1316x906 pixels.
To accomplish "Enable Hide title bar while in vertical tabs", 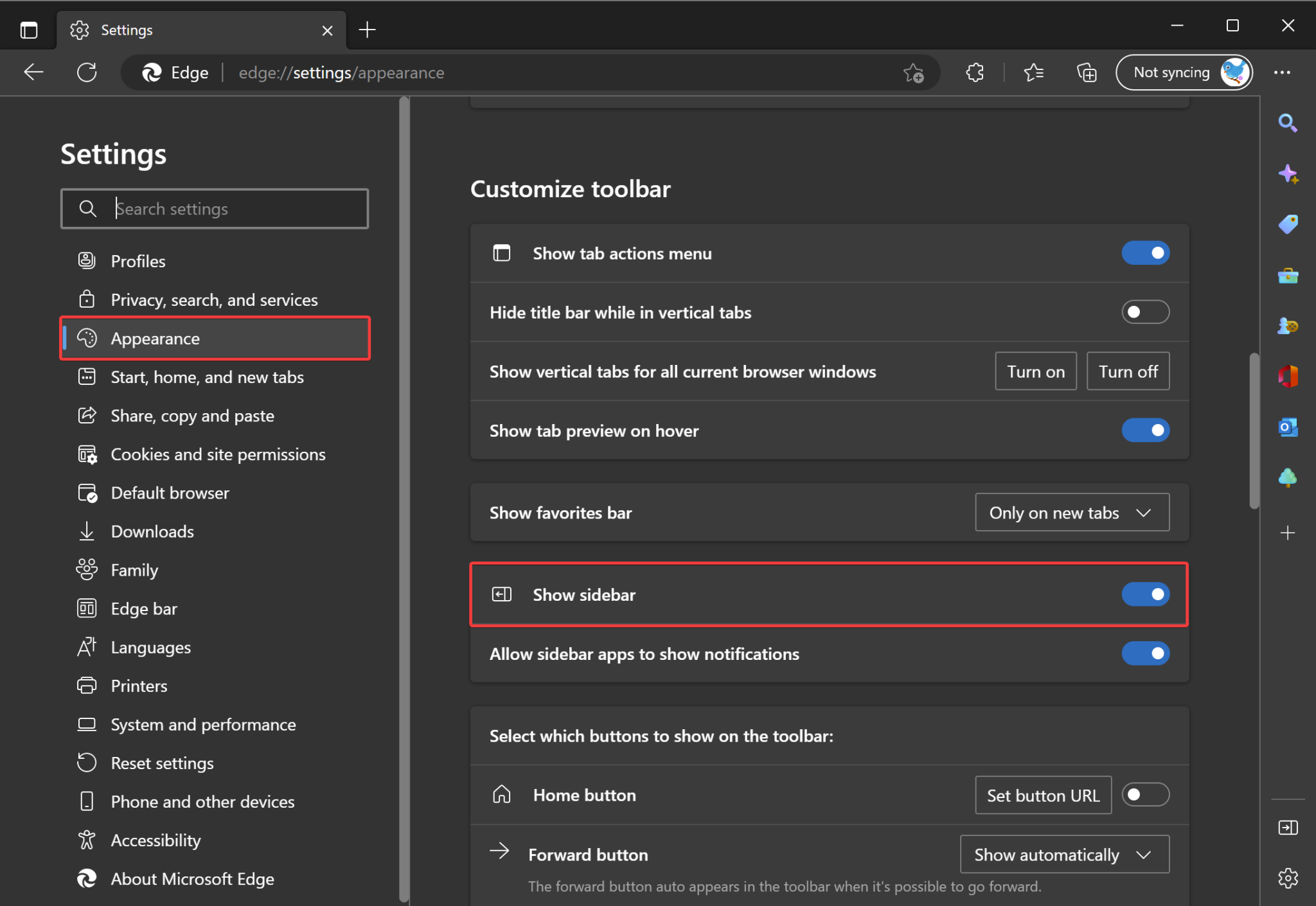I will pos(1144,312).
